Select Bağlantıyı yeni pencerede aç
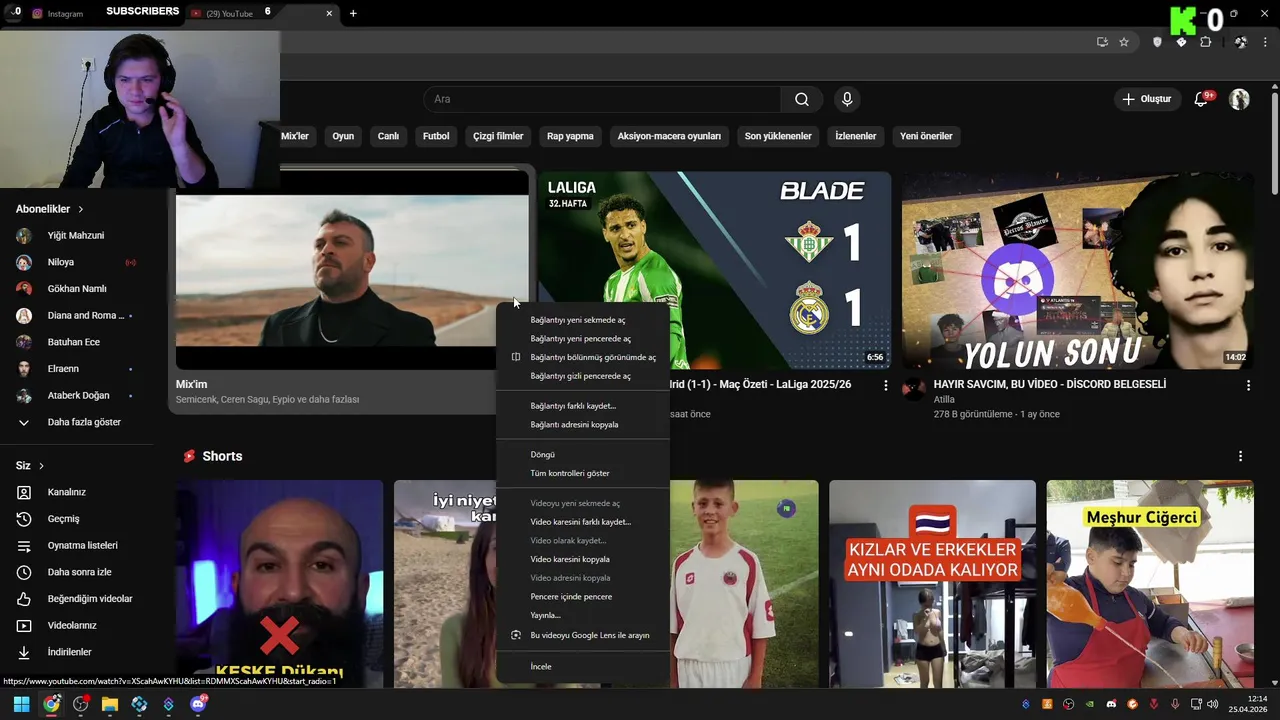The height and width of the screenshot is (720, 1280). pos(583,339)
